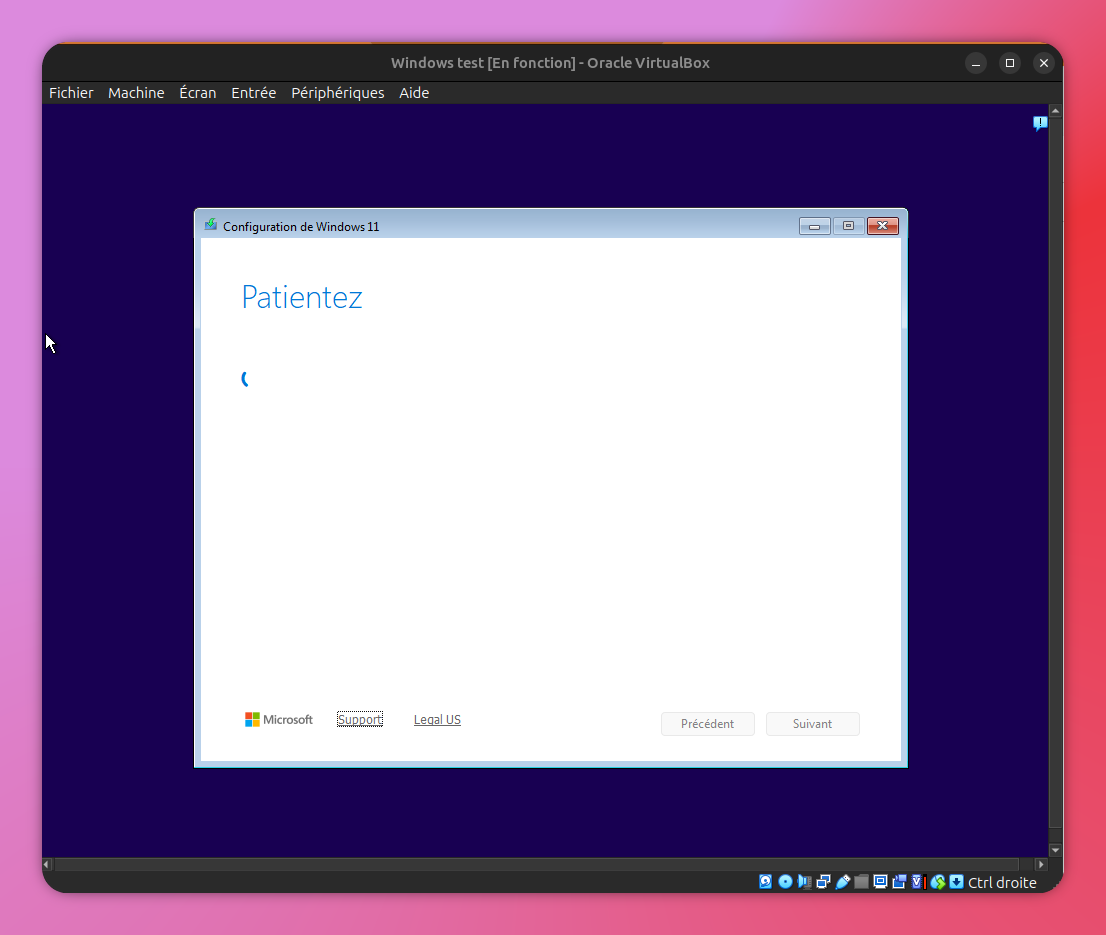Open the Machine menu
The height and width of the screenshot is (935, 1106).
click(136, 93)
